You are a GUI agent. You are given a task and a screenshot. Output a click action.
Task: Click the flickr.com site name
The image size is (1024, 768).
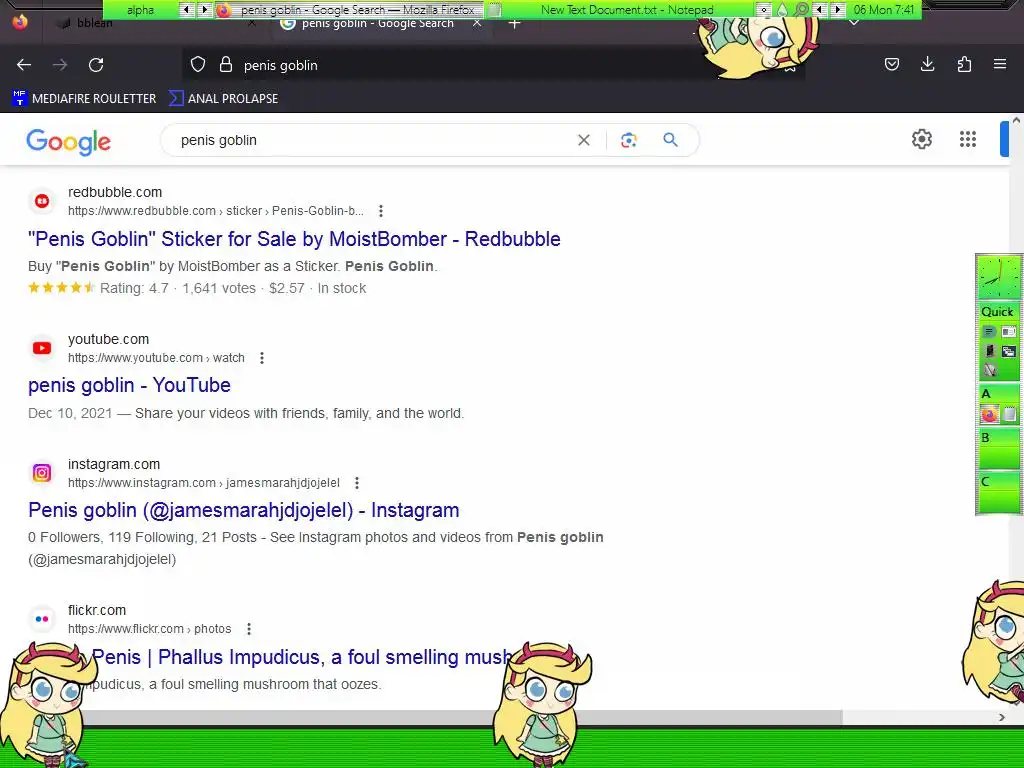point(97,610)
